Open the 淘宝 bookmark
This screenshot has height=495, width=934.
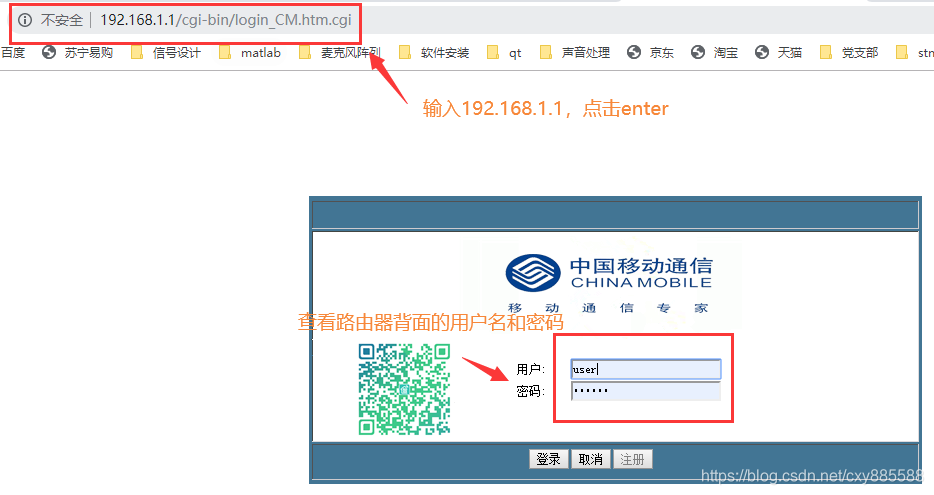[x=714, y=52]
